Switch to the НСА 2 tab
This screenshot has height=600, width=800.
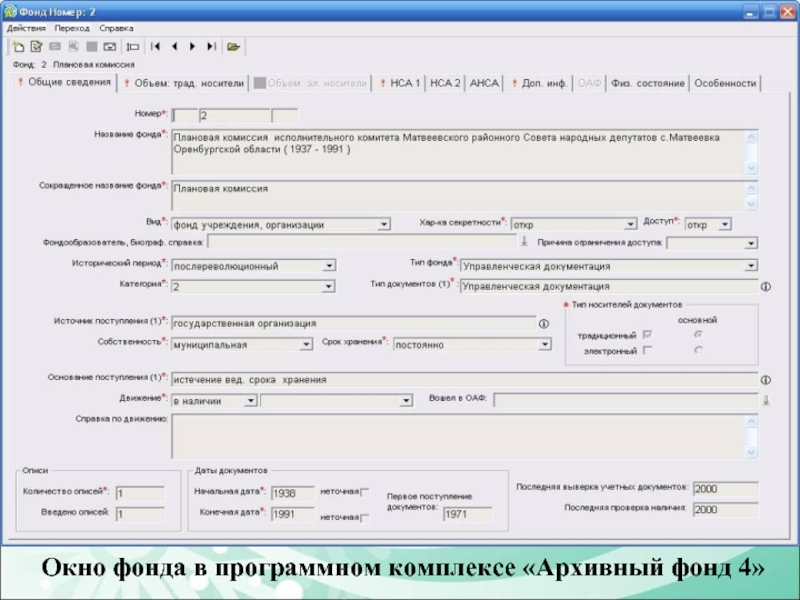445,83
